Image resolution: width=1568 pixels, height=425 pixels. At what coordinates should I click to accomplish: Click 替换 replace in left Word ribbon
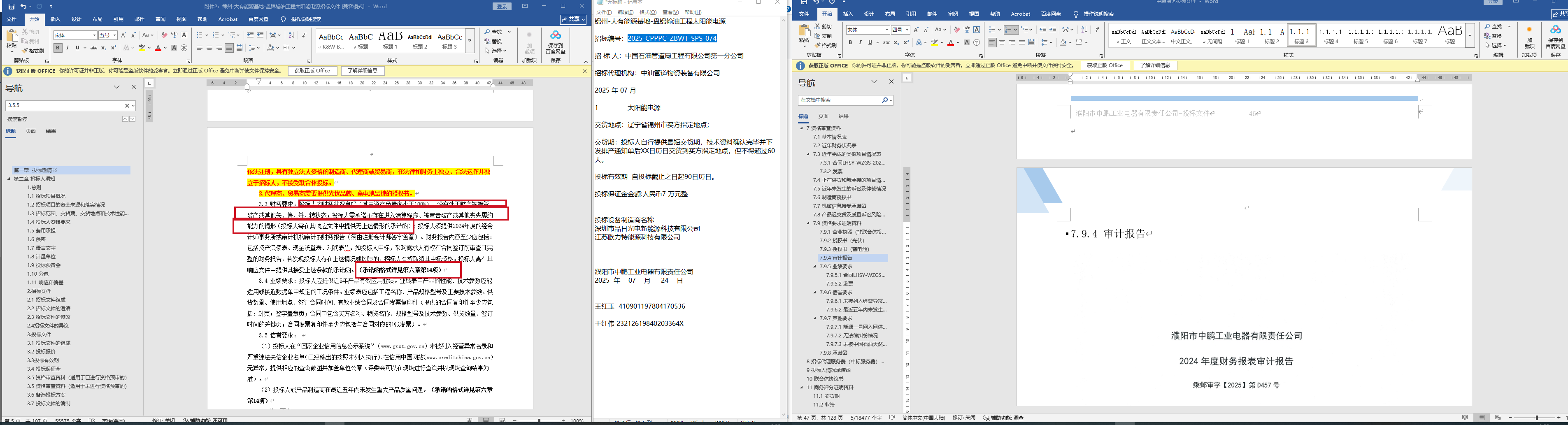pyautogui.click(x=493, y=42)
